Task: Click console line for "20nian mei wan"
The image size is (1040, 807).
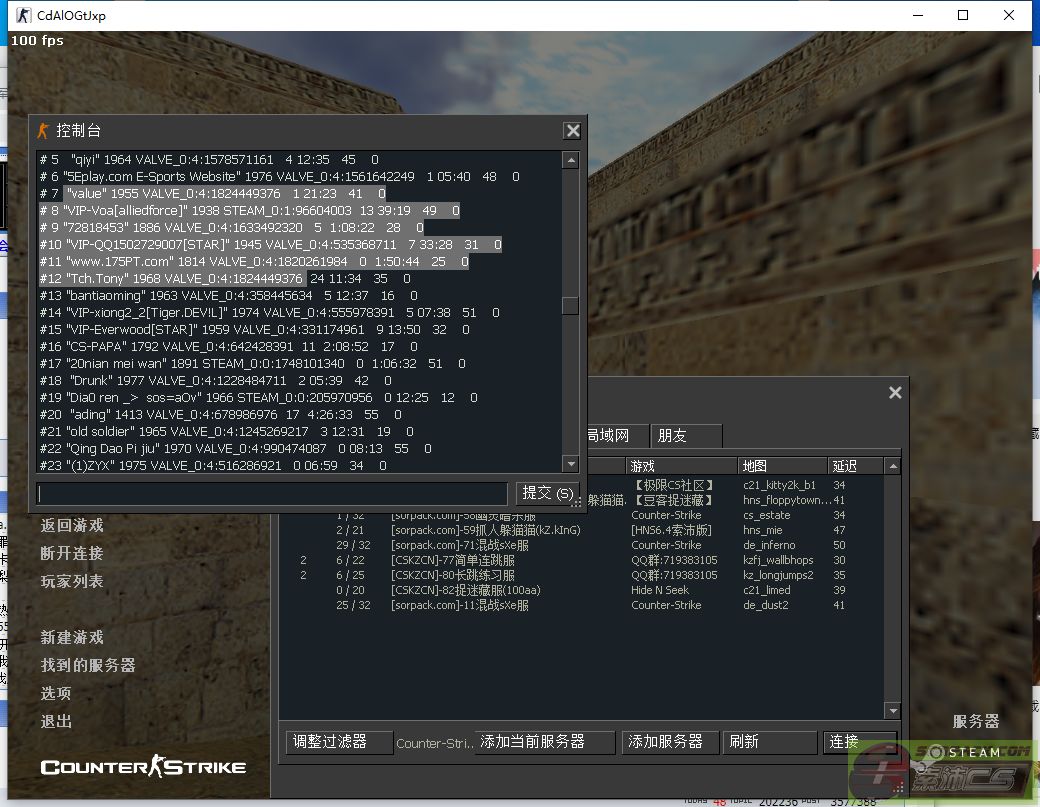Action: pos(253,364)
